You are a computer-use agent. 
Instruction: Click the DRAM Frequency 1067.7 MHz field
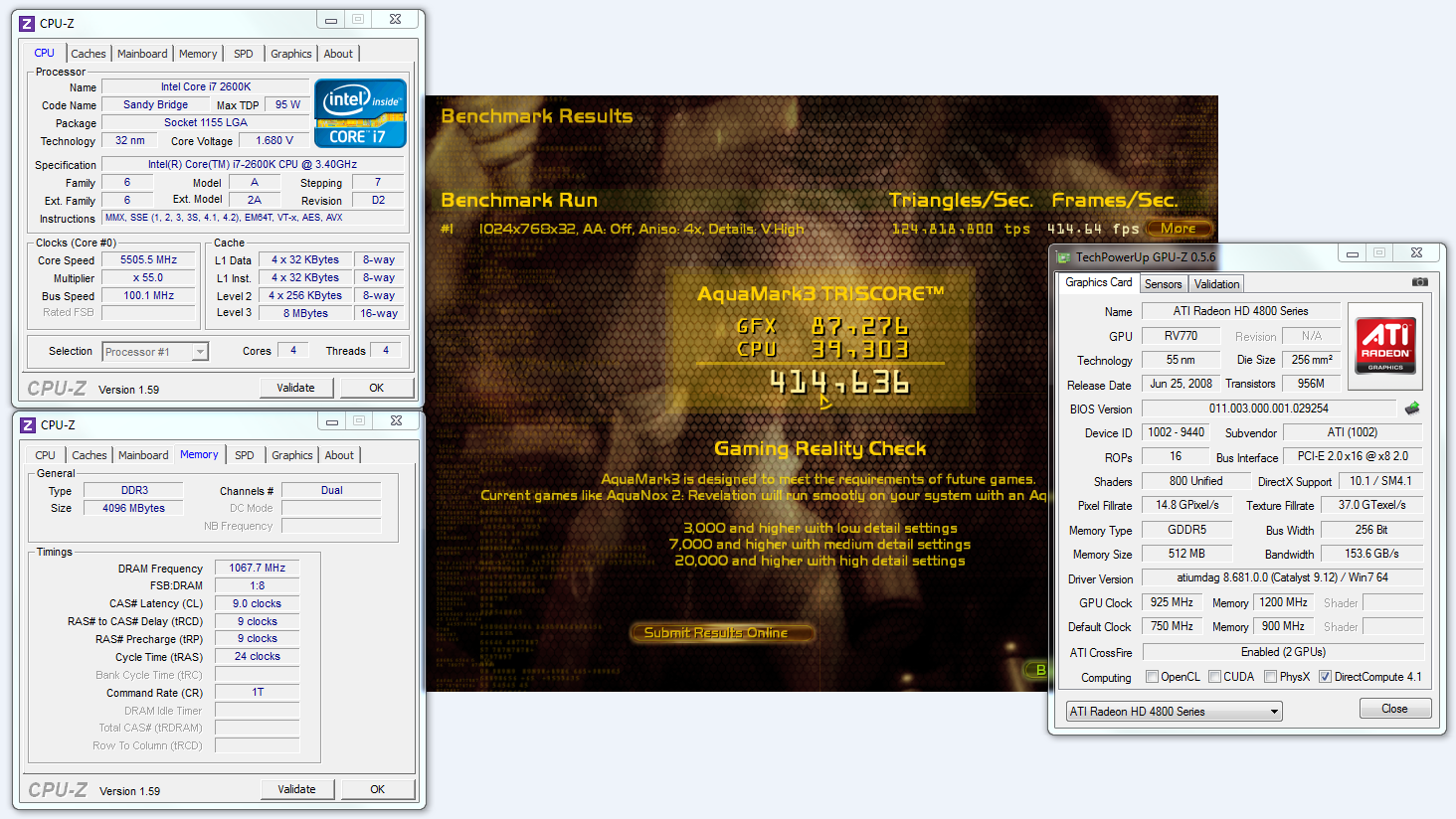pyautogui.click(x=257, y=569)
